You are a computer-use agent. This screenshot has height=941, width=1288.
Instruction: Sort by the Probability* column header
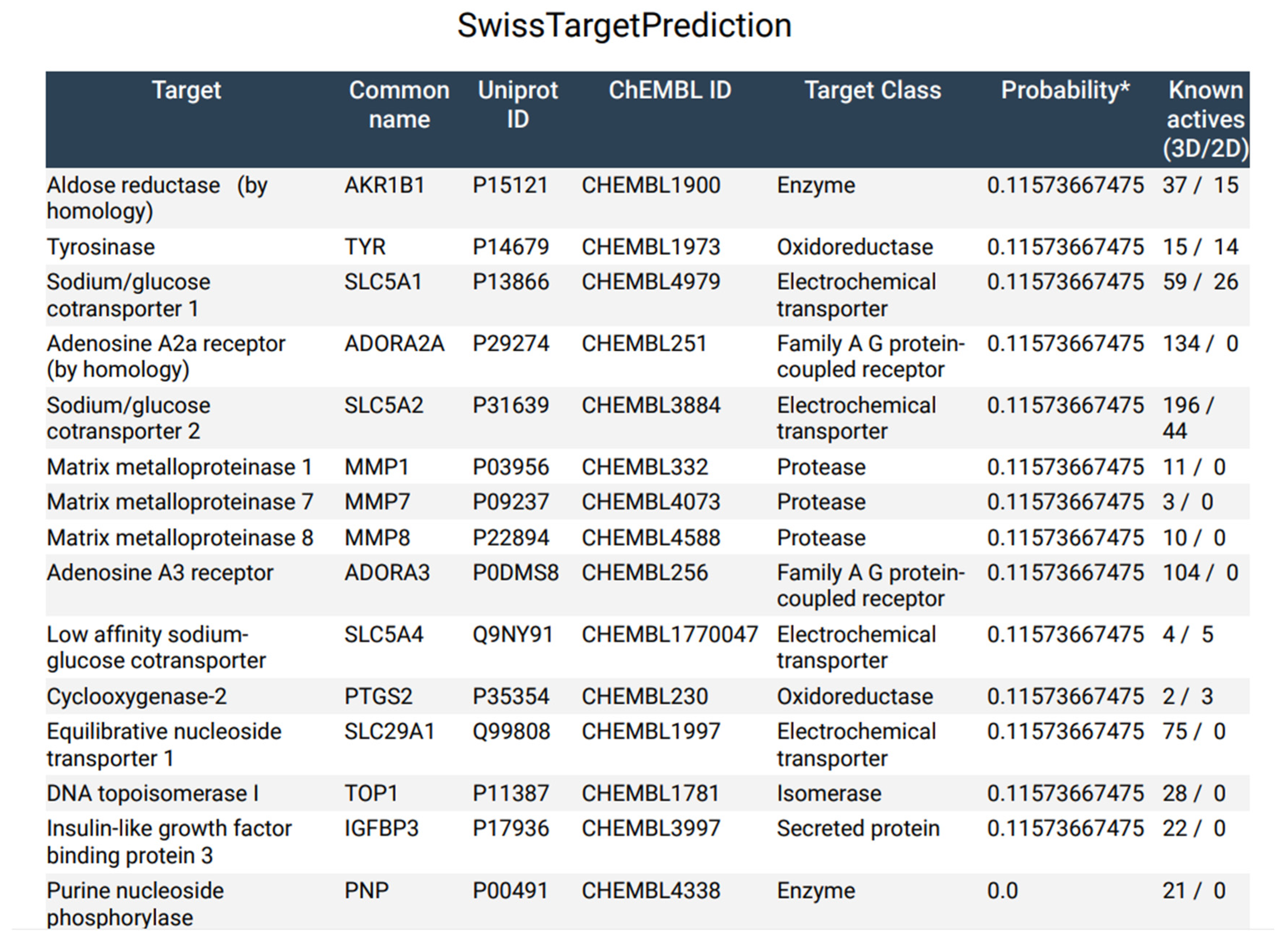[1065, 90]
